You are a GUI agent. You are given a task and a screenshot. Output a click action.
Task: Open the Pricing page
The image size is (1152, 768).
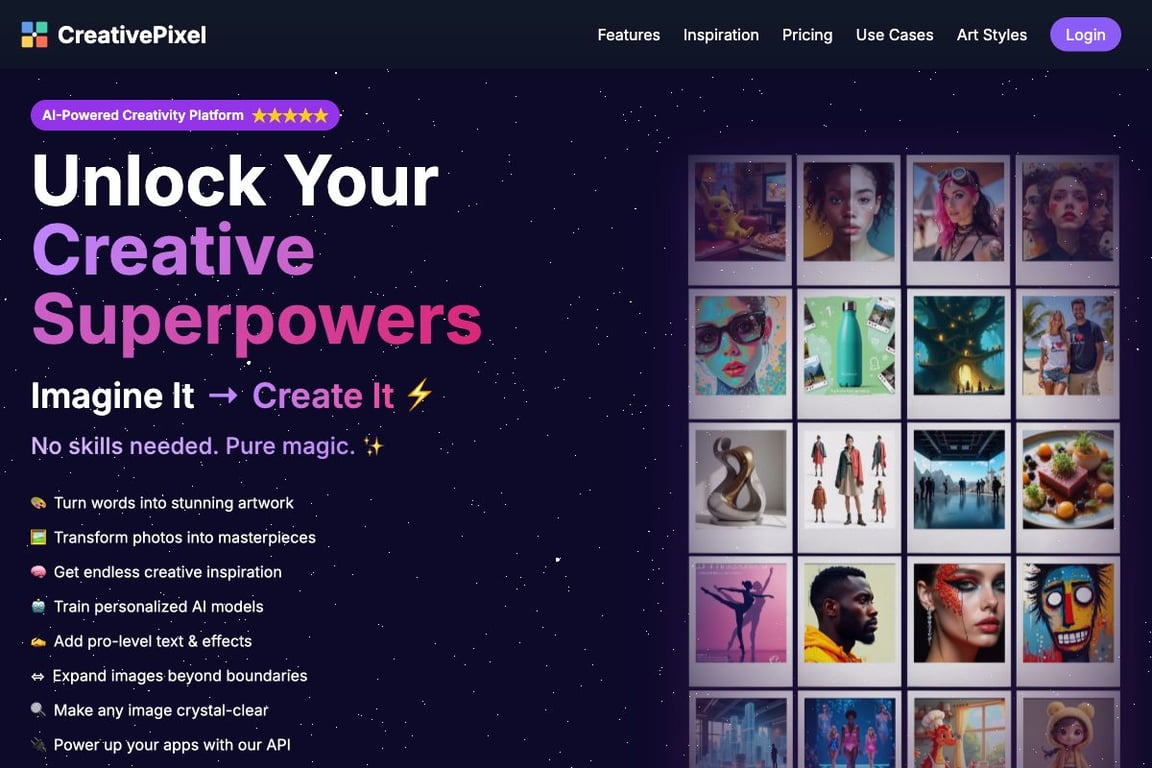coord(807,35)
